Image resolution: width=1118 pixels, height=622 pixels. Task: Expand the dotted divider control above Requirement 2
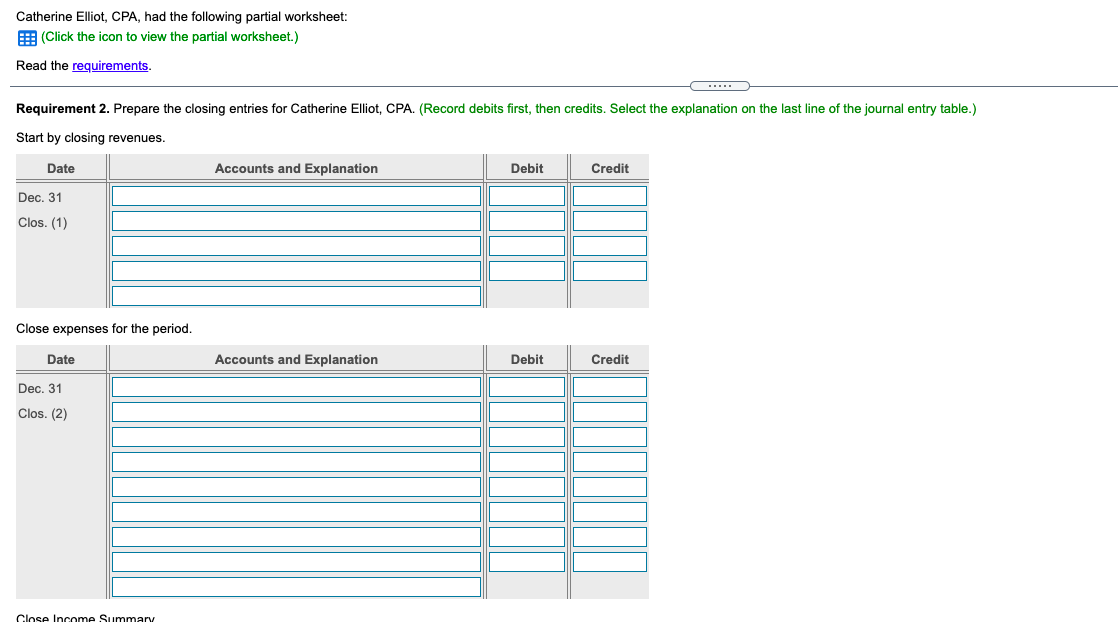click(720, 86)
